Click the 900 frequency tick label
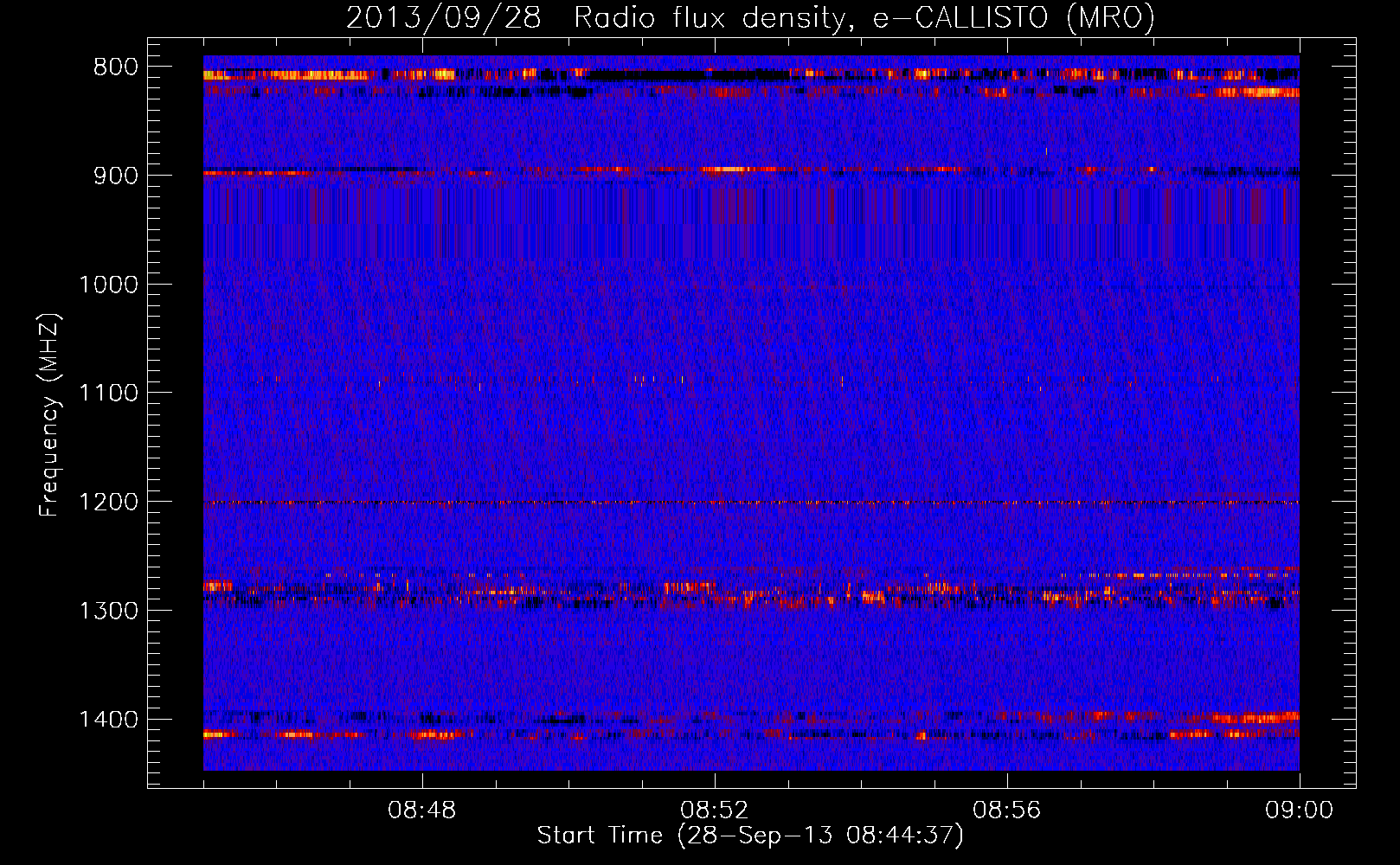Screen dimensions: 1400x865 point(116,176)
